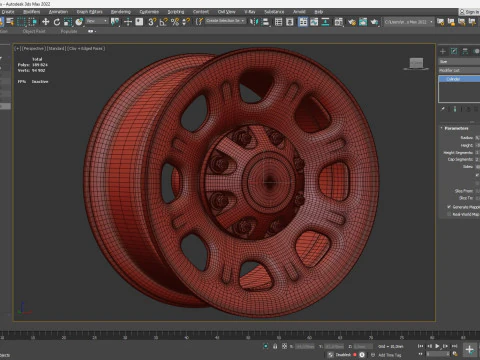Open the Graph Editors menu
The height and width of the screenshot is (360, 480).
coord(89,12)
